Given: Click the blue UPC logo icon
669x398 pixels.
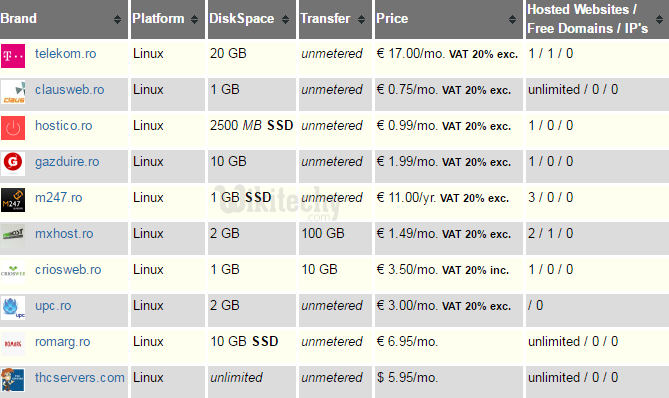Looking at the screenshot, I should (x=13, y=308).
